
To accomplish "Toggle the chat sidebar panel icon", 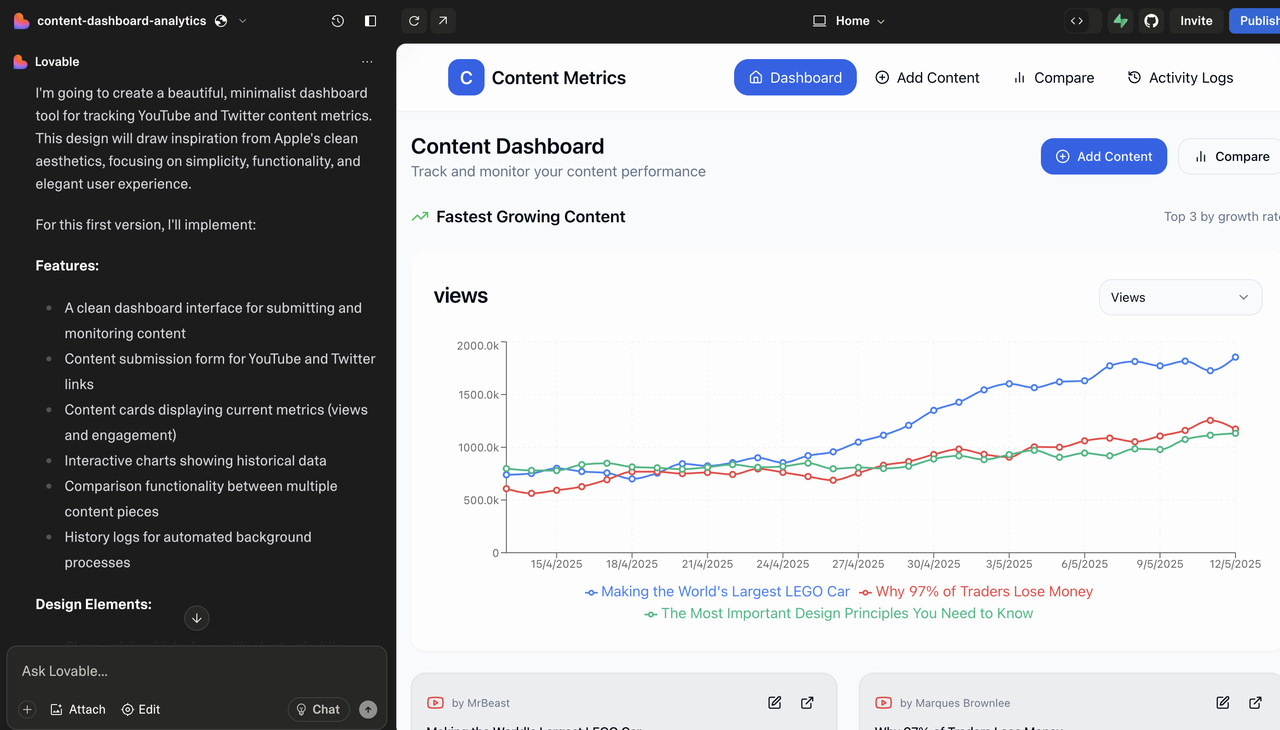I will click(370, 21).
